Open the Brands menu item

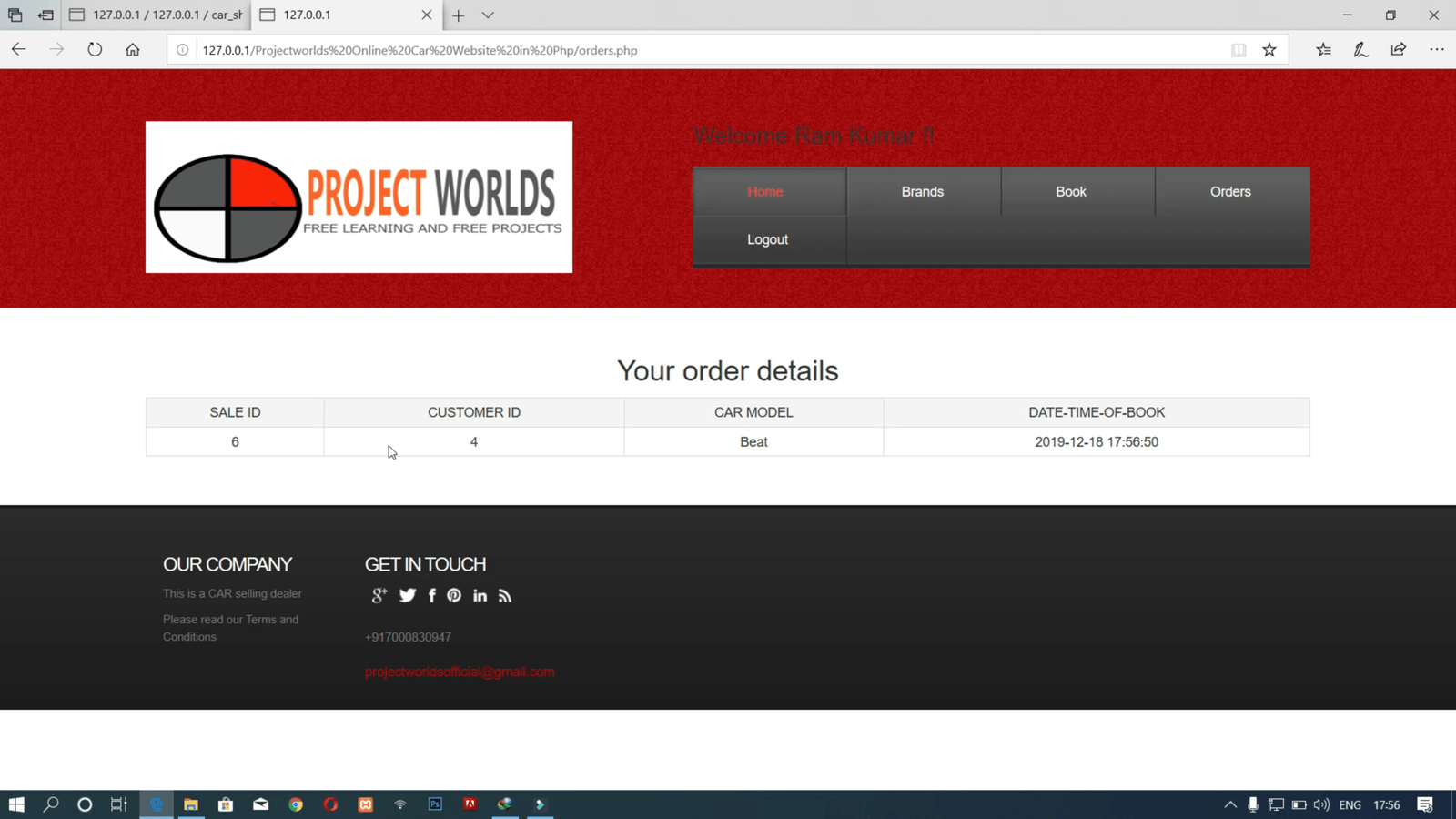(x=923, y=192)
